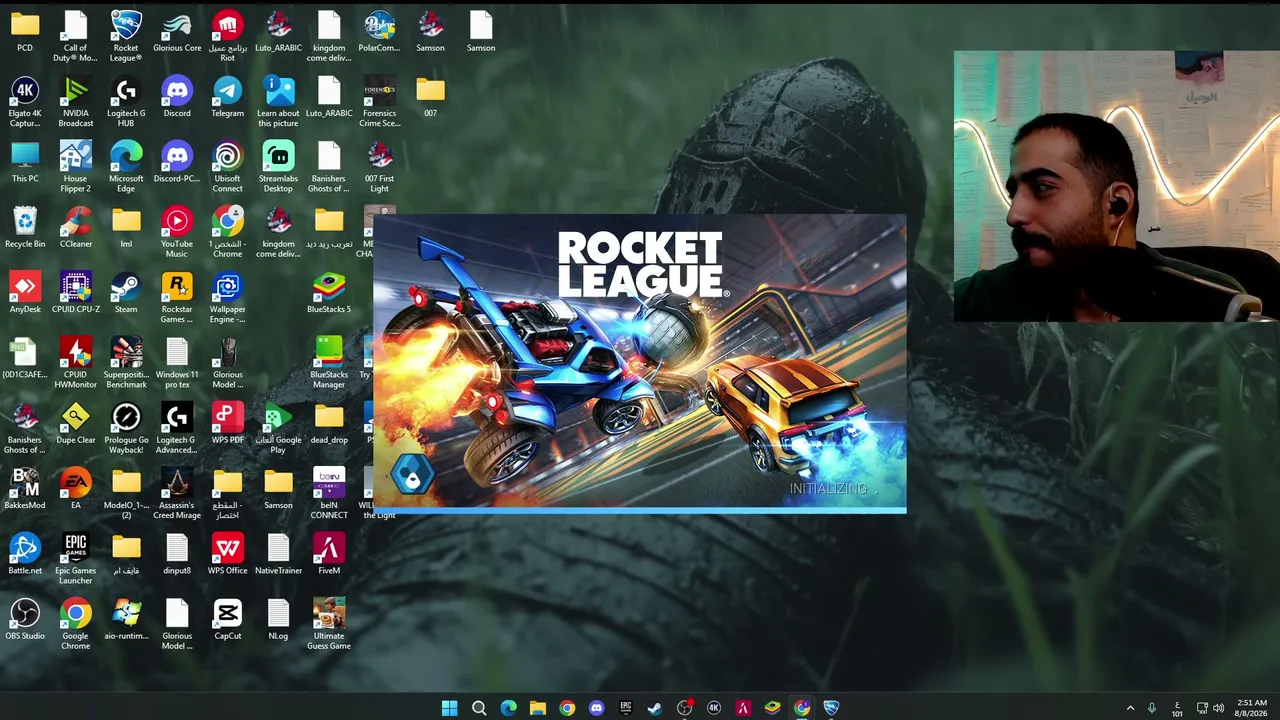1280x720 pixels.
Task: Open the Riot client desktop shortcut
Action: point(227,36)
